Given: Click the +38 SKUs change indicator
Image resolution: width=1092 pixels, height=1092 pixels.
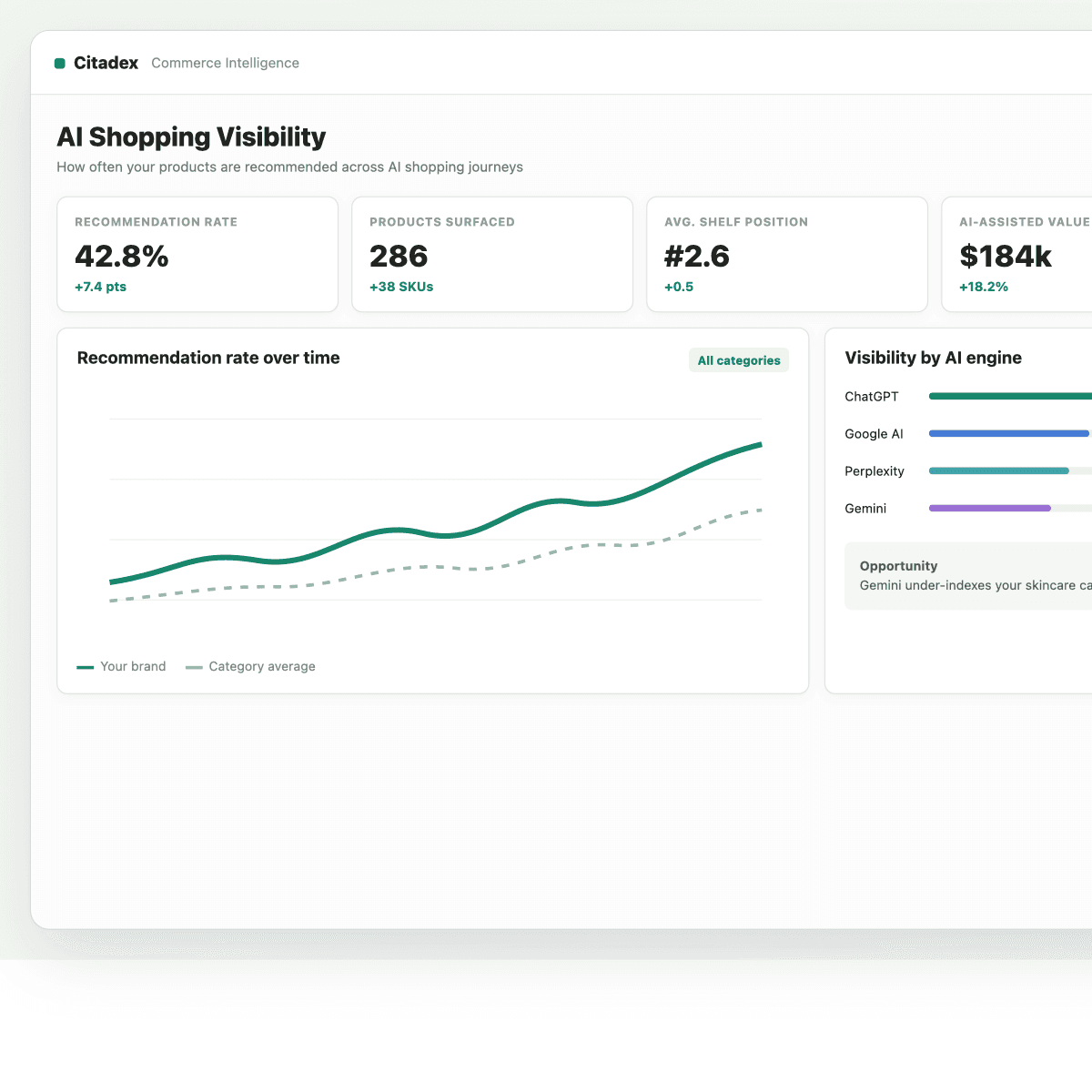Looking at the screenshot, I should pyautogui.click(x=401, y=287).
